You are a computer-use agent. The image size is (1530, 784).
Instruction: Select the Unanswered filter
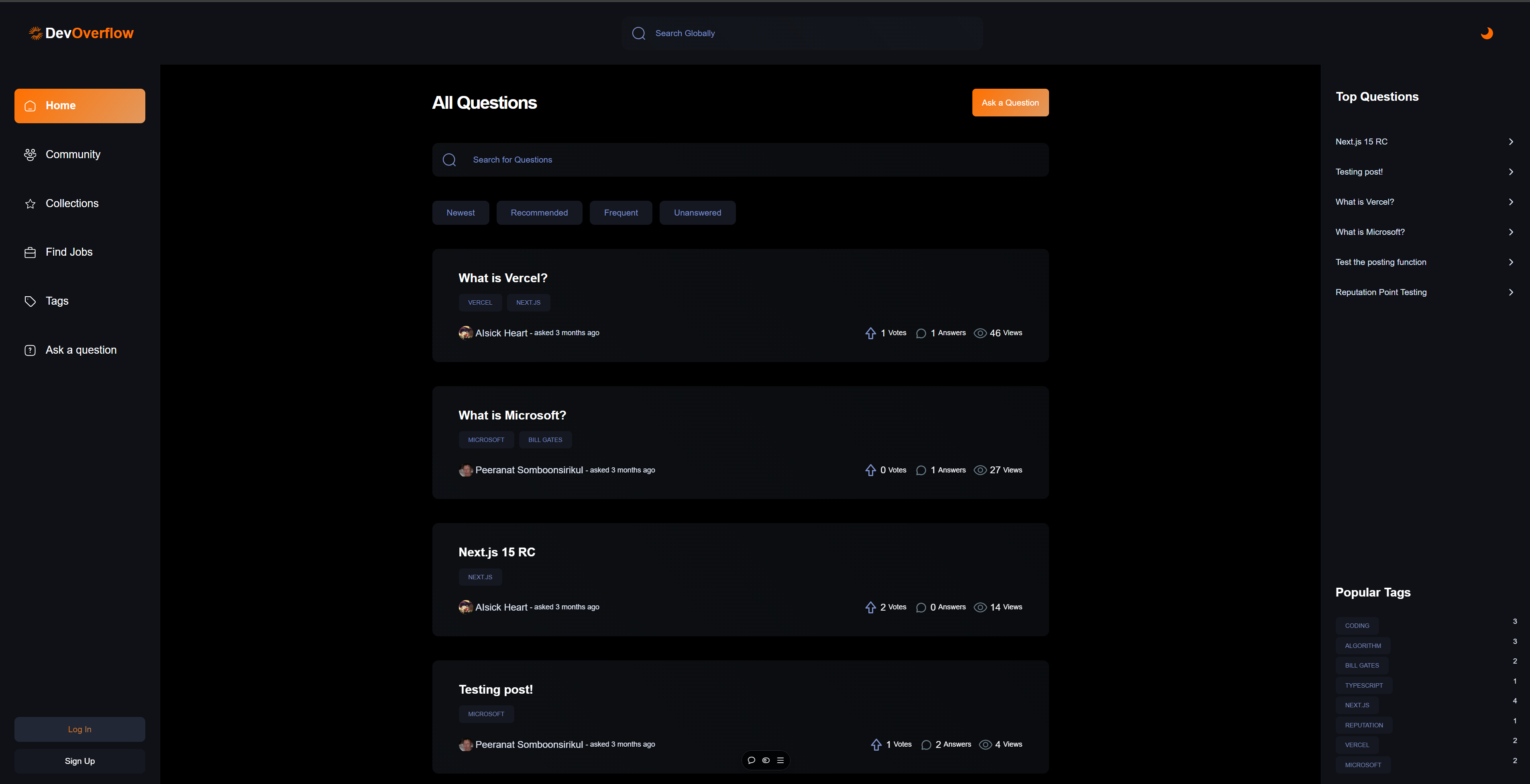pyautogui.click(x=697, y=213)
